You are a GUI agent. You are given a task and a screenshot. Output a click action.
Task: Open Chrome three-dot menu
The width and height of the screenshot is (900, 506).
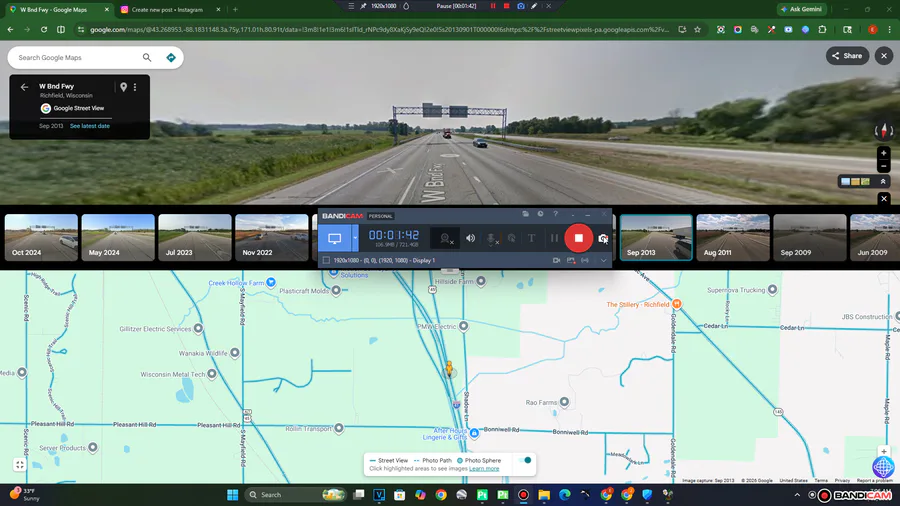[890, 29]
